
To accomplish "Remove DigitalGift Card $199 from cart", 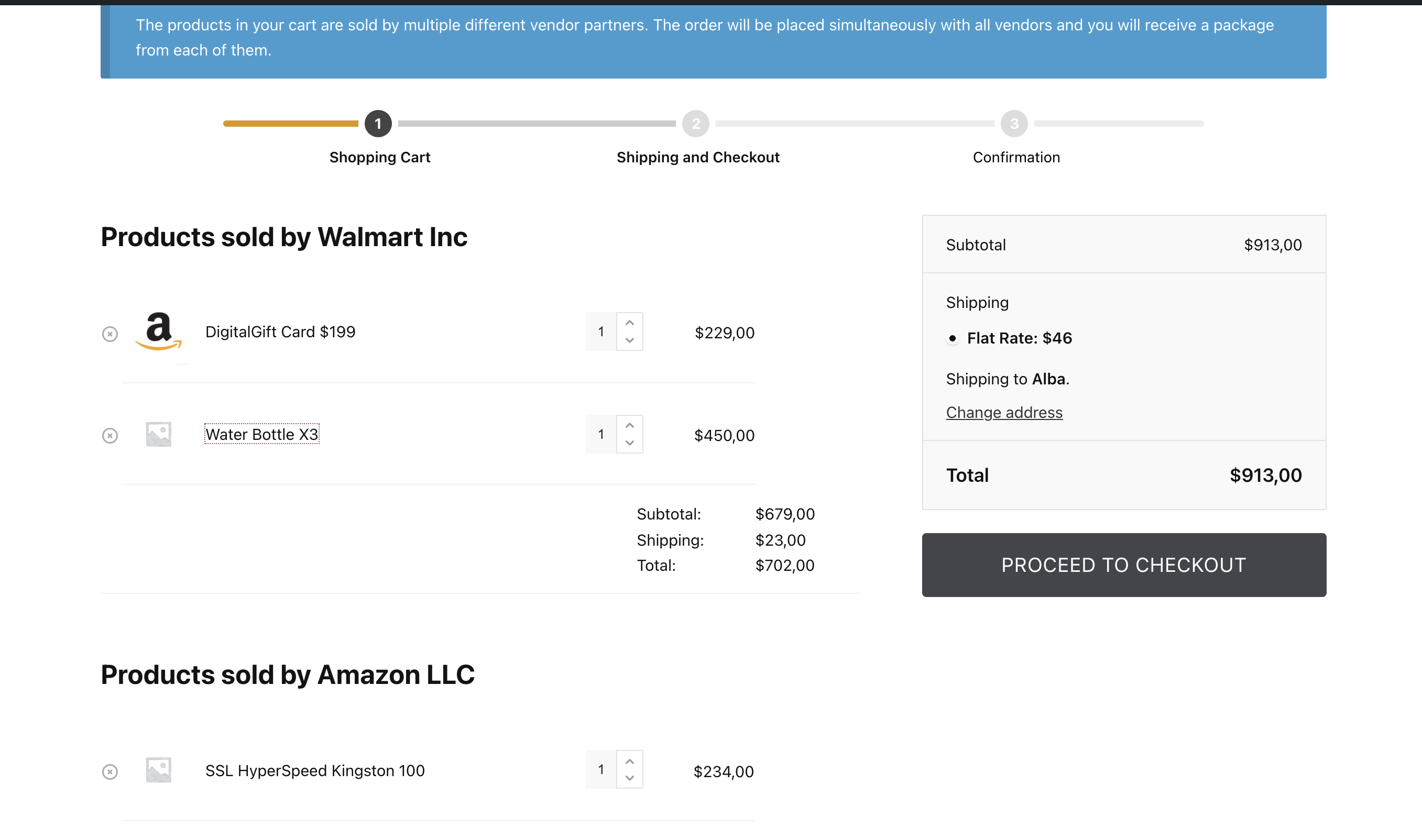I will coord(110,334).
